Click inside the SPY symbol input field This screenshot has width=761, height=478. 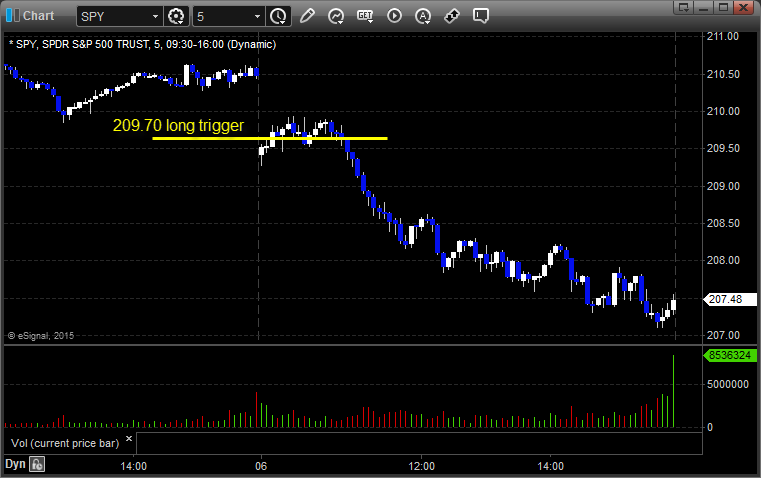pyautogui.click(x=114, y=16)
